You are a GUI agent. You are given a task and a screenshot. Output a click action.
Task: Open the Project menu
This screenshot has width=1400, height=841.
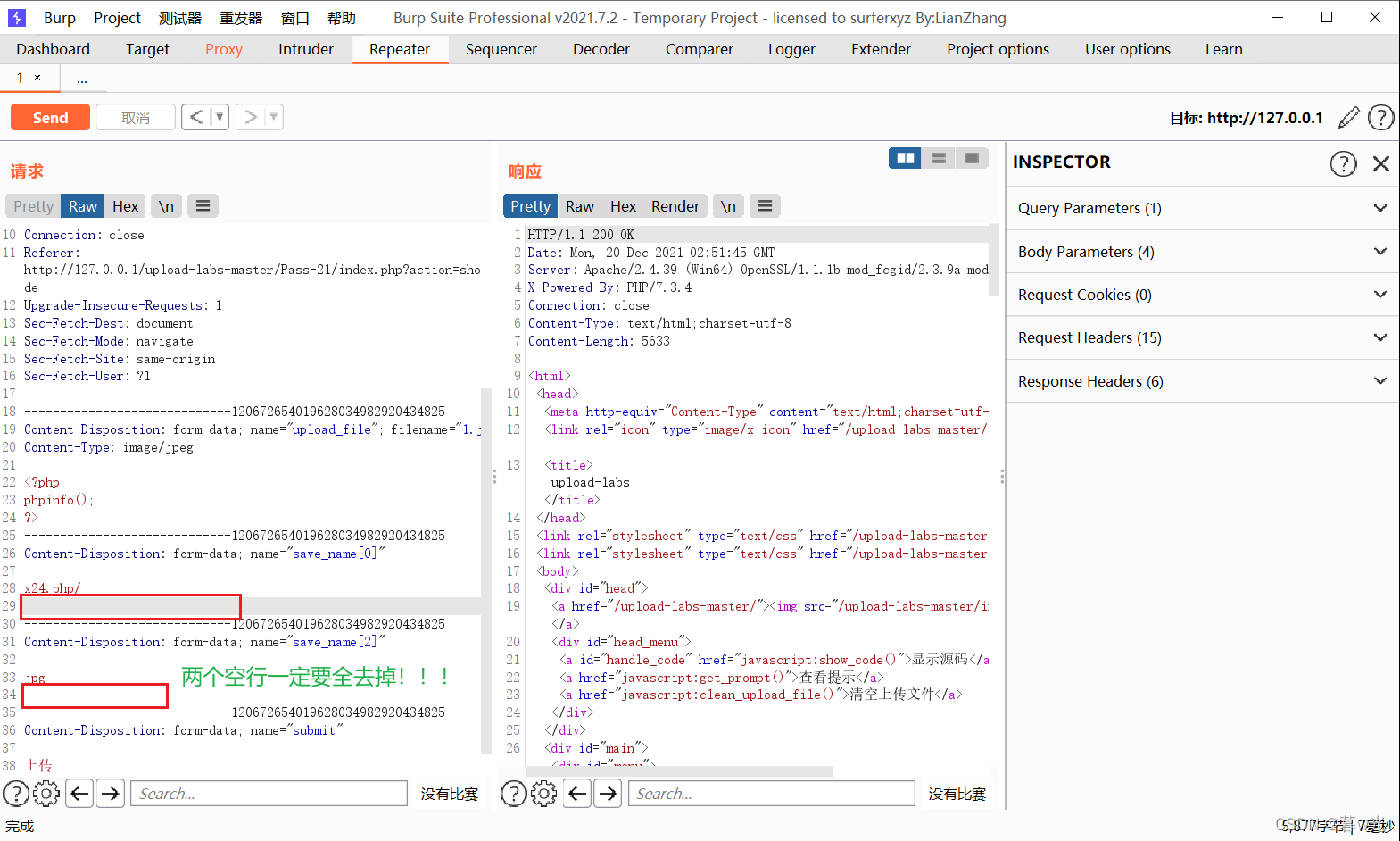(117, 18)
